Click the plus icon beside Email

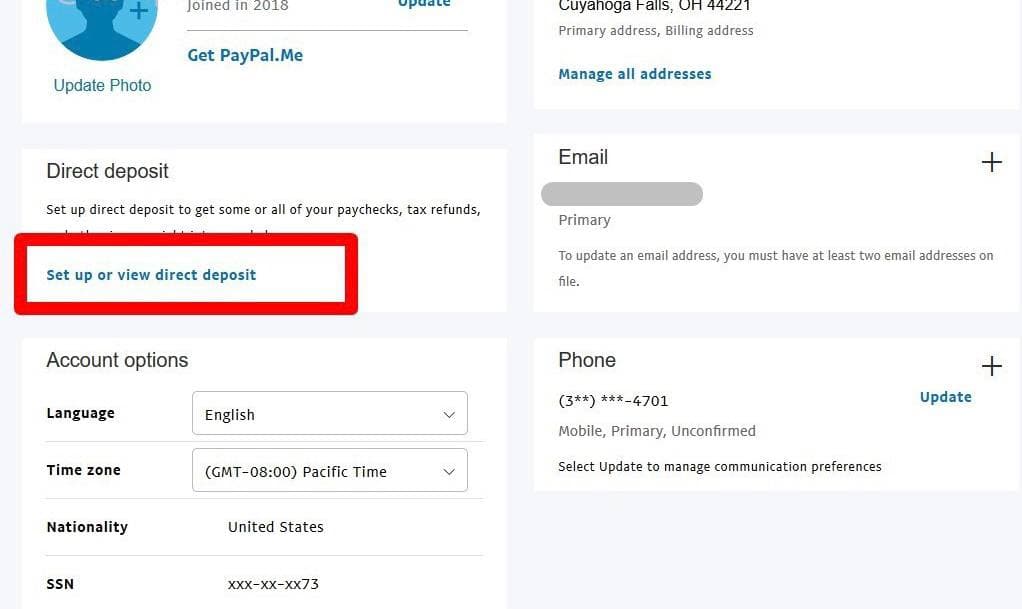(x=991, y=162)
